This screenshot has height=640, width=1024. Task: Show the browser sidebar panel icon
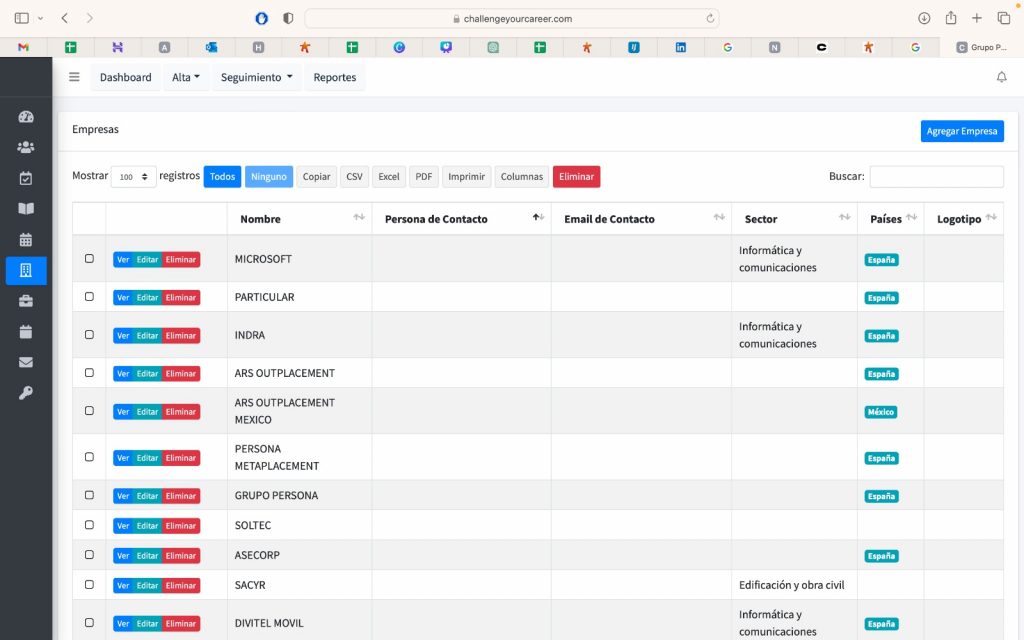22,18
